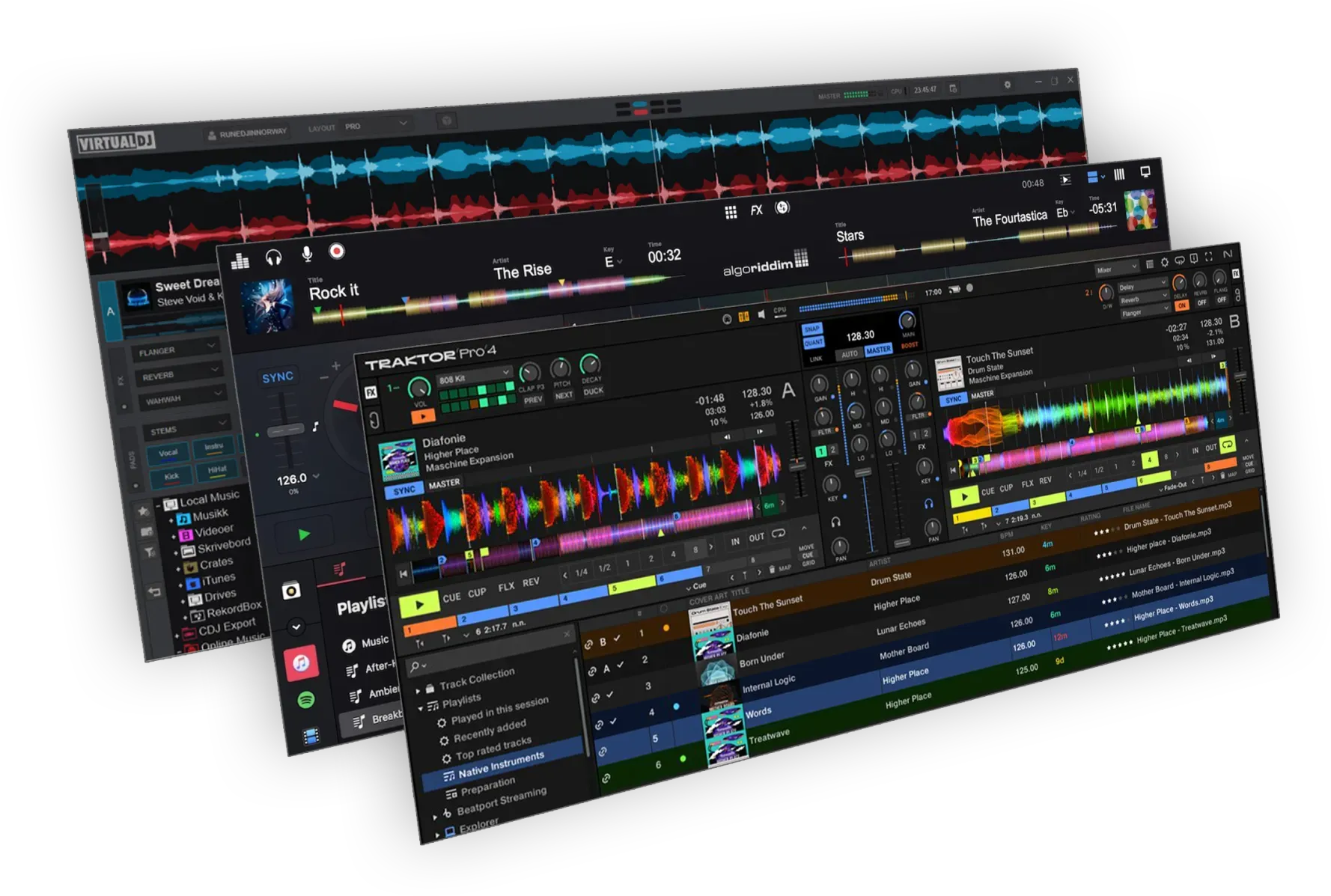Toggle the REVRB OFF button in Traktor FX
The height and width of the screenshot is (896, 1331).
(1201, 303)
